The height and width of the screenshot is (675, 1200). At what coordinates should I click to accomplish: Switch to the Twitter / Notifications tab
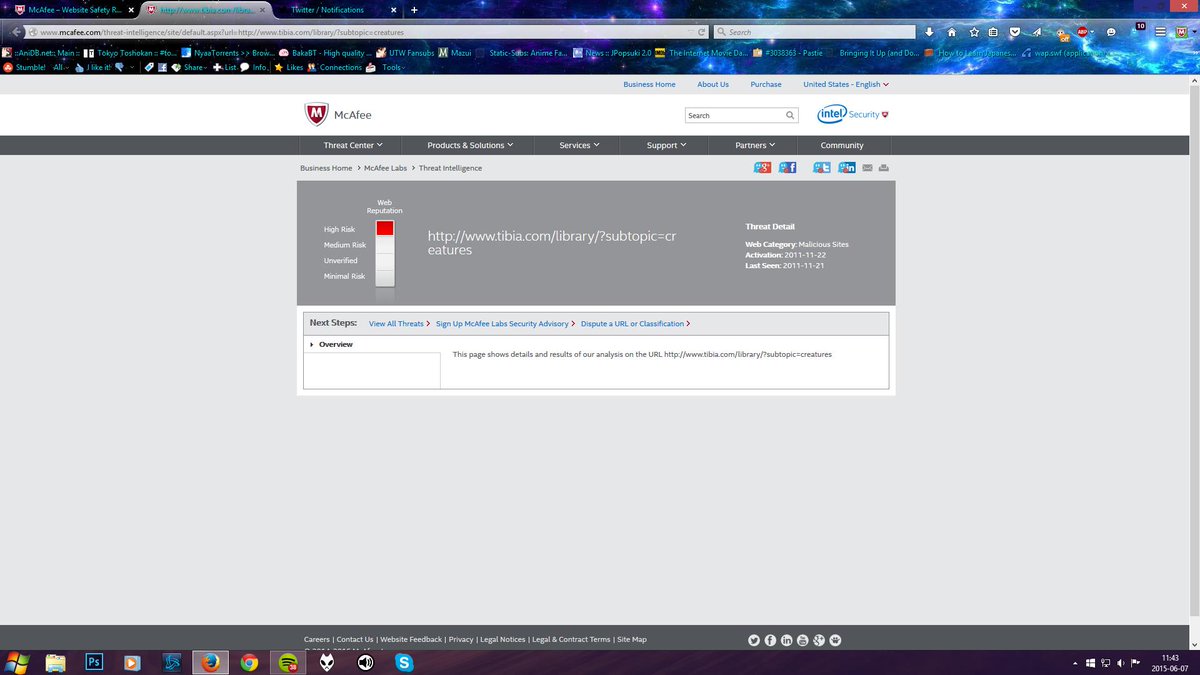pos(328,9)
